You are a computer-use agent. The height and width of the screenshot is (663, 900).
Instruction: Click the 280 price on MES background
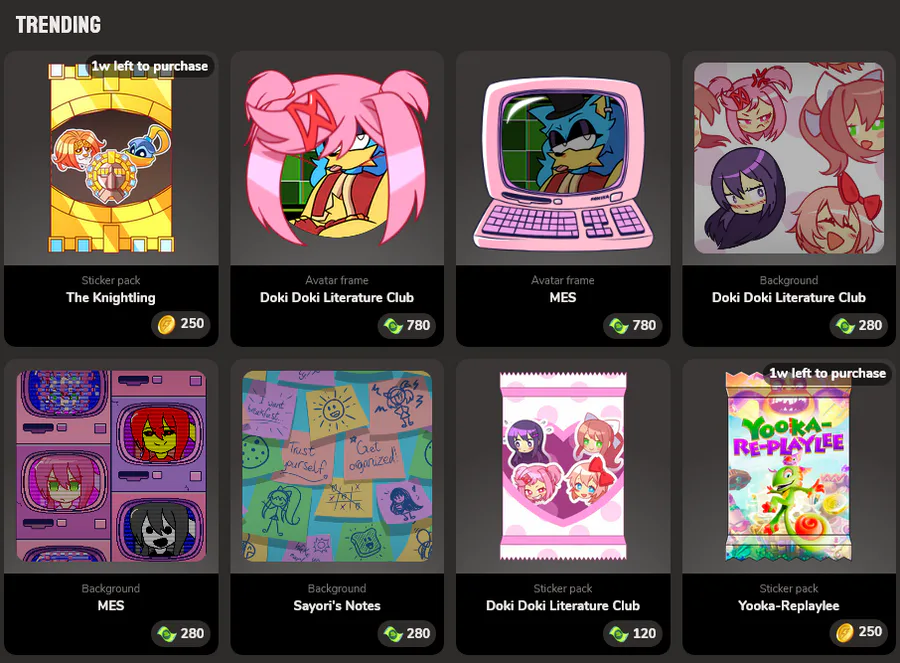pos(192,633)
